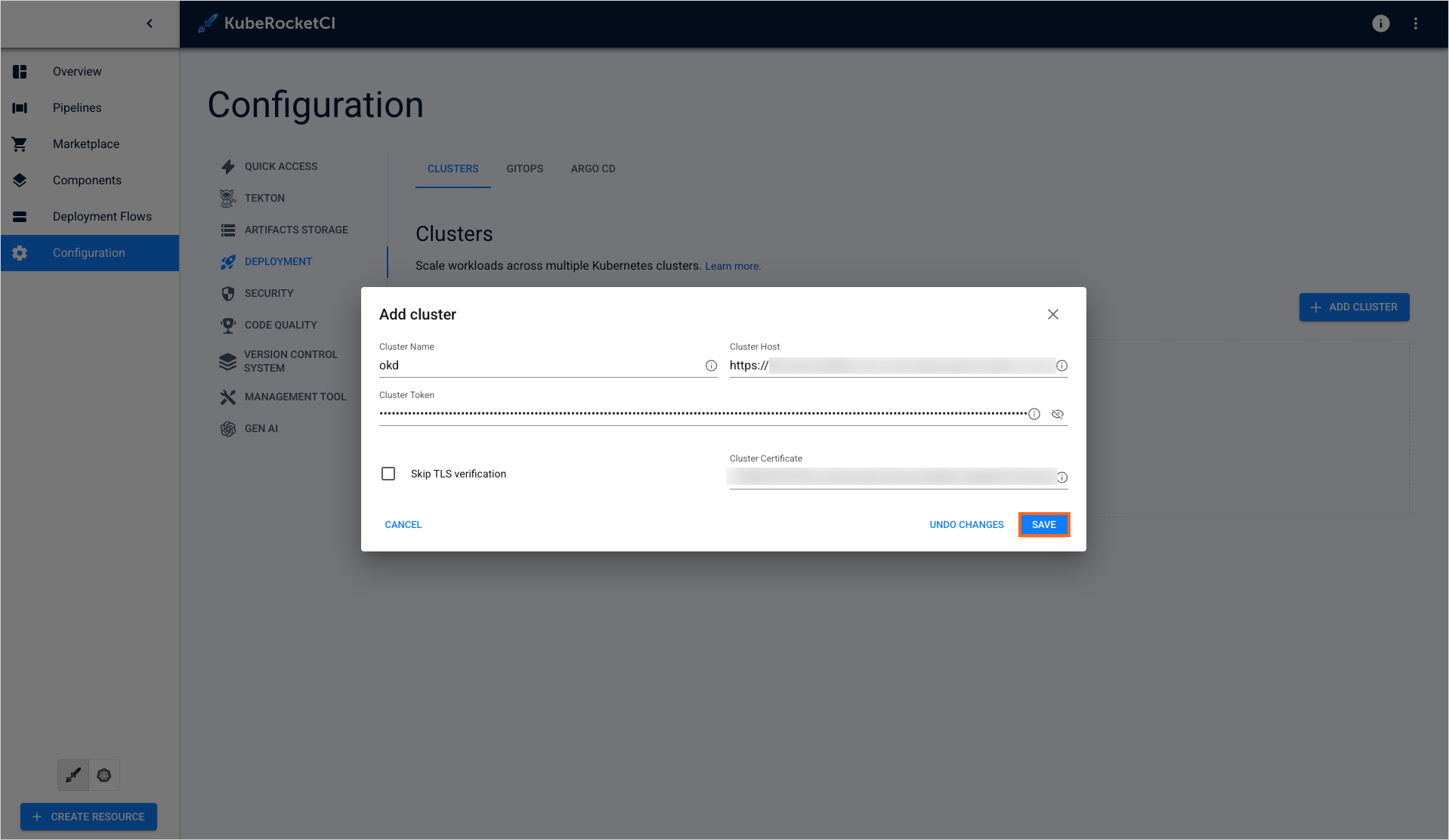Screen dimensions: 1449x840
Task: Toggle the paintbrush theme icon
Action: (x=73, y=775)
